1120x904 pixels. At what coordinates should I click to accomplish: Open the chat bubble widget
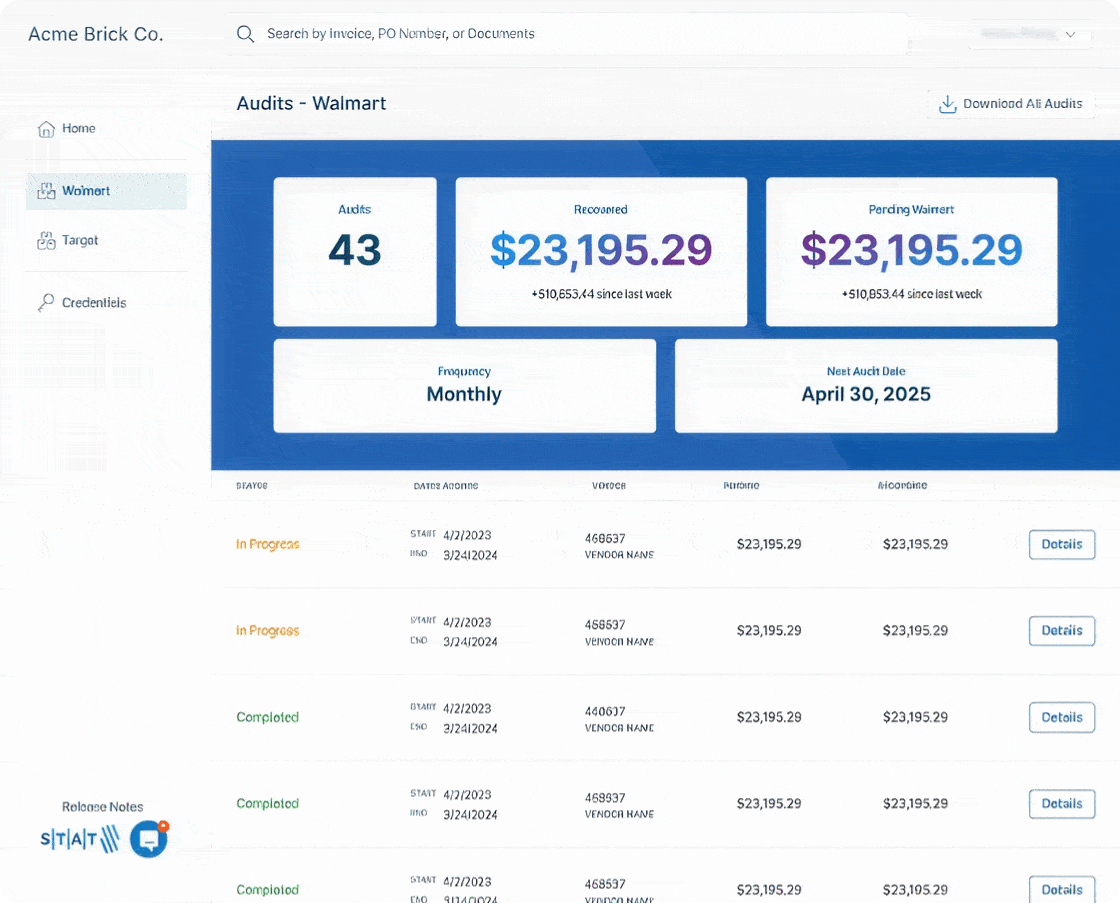(148, 840)
